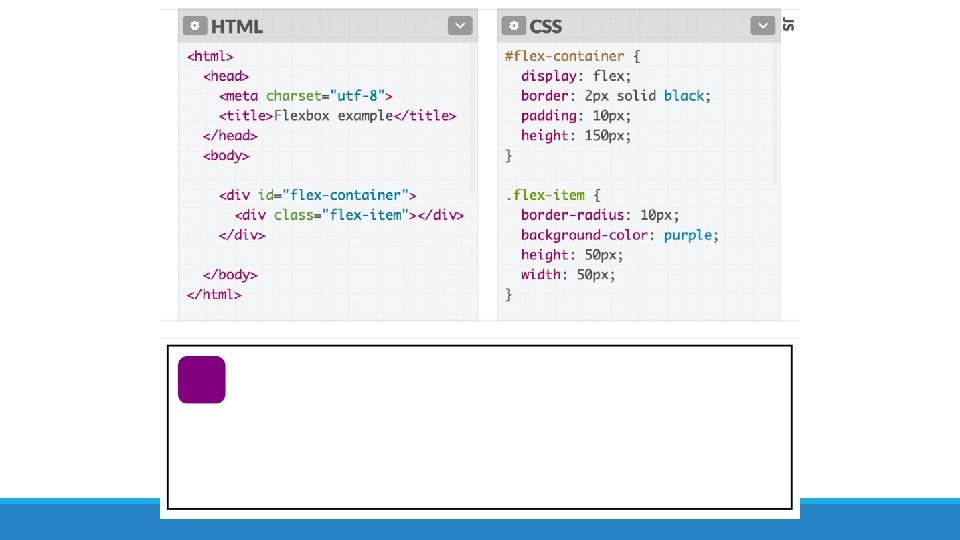
Task: Click the meta charset line in HTML
Action: click(x=305, y=96)
